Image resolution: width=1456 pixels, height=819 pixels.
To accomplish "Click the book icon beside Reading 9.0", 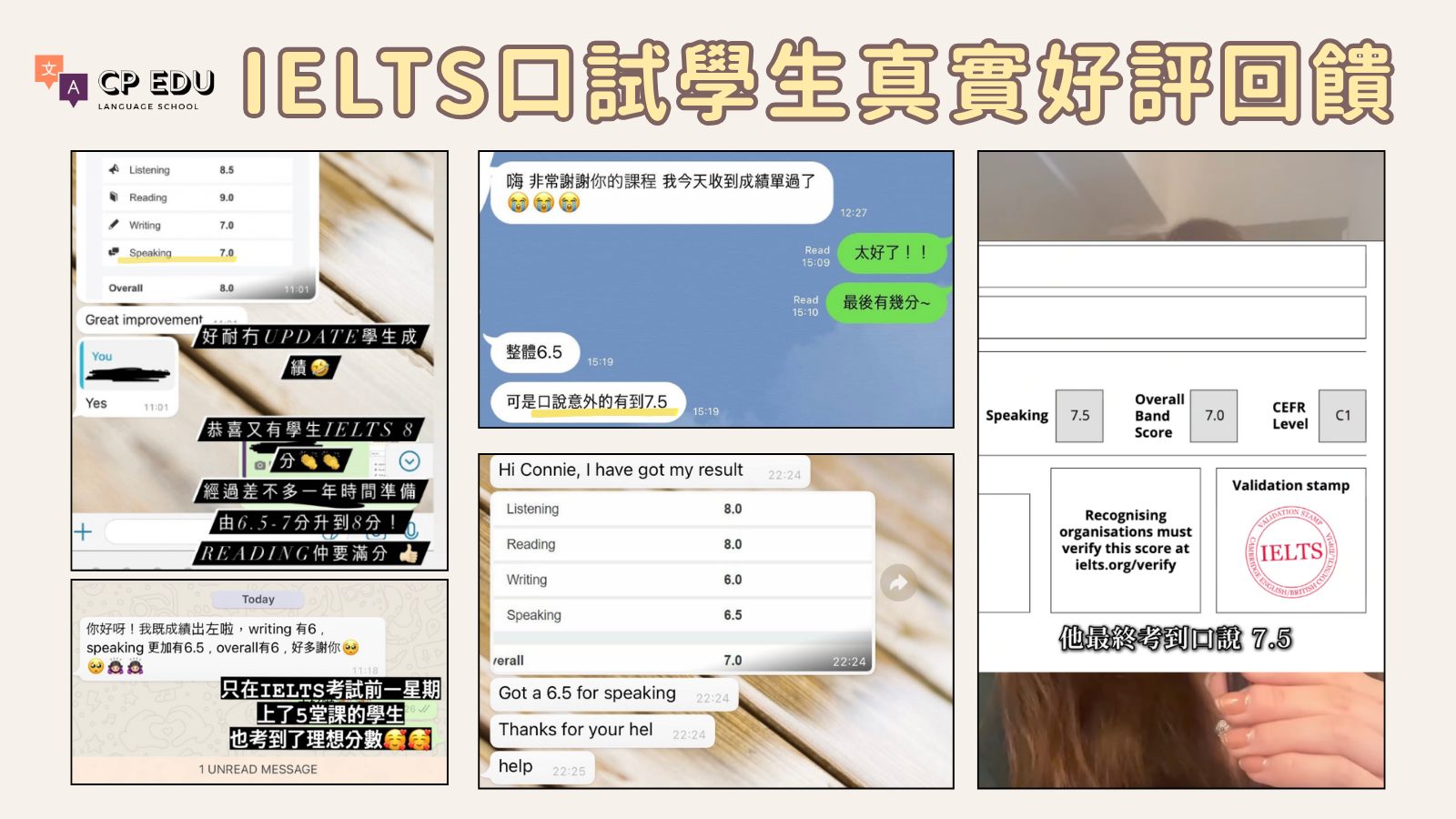I will (x=114, y=197).
